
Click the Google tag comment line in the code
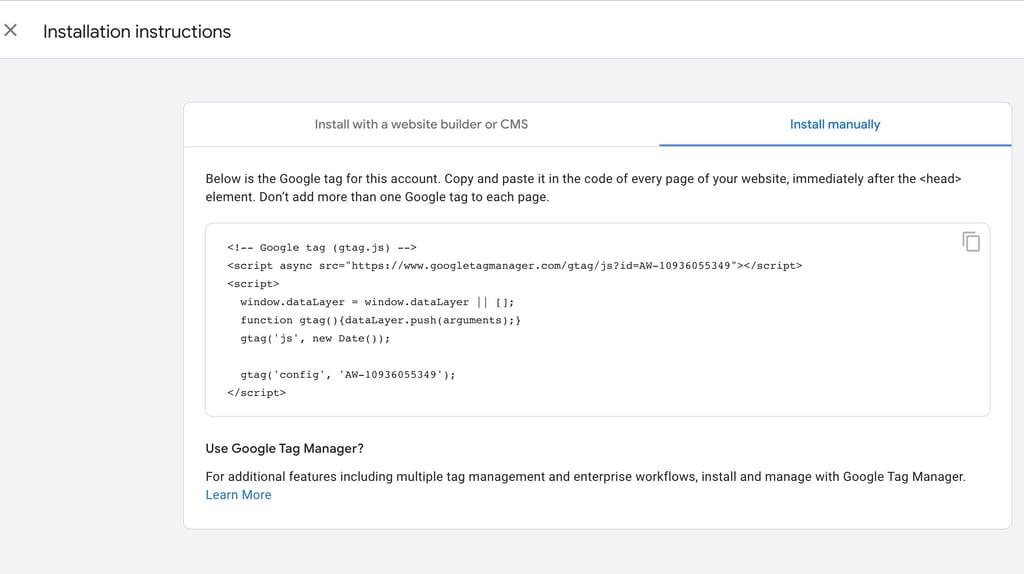click(x=321, y=248)
